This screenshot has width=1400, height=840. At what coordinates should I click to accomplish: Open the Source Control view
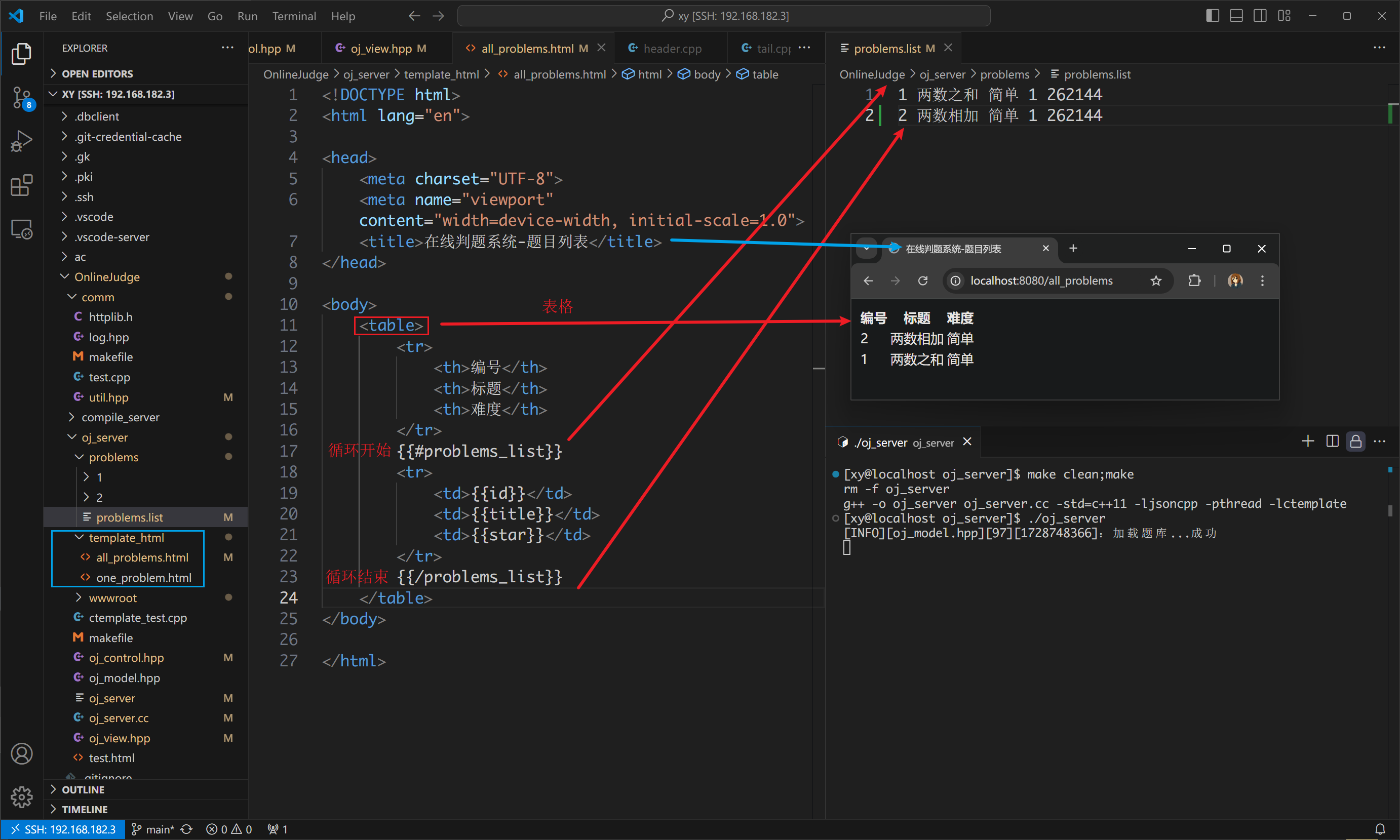tap(21, 97)
